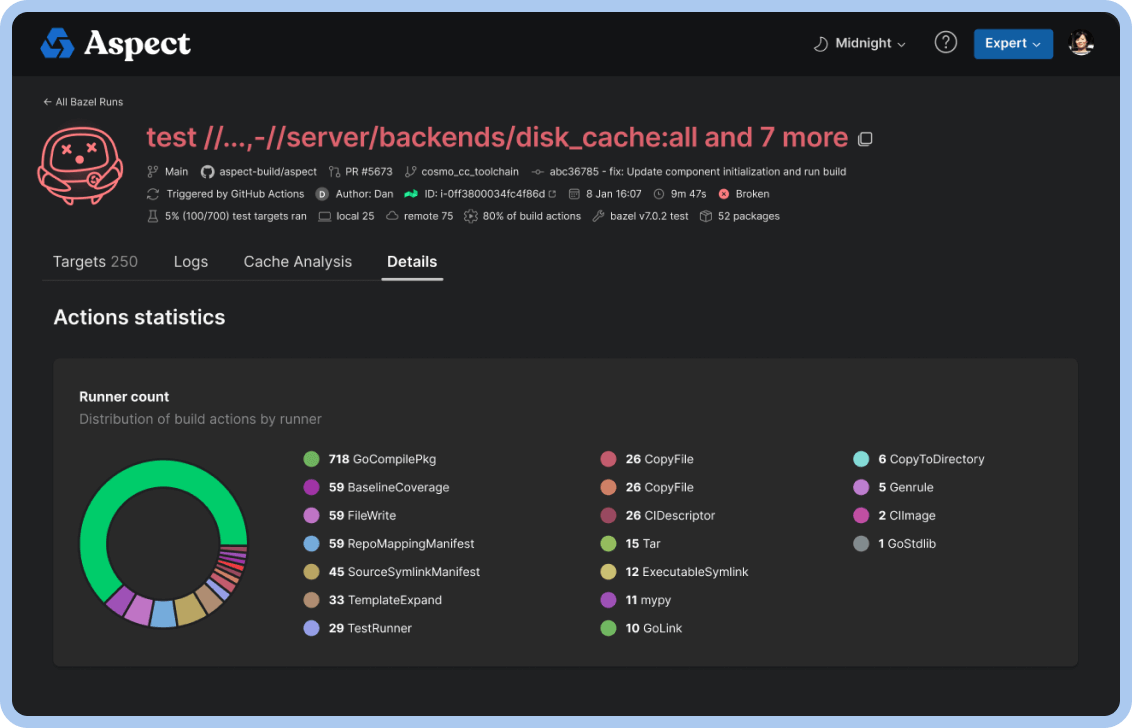
Task: Open the Cache Analysis tab
Action: (x=297, y=262)
